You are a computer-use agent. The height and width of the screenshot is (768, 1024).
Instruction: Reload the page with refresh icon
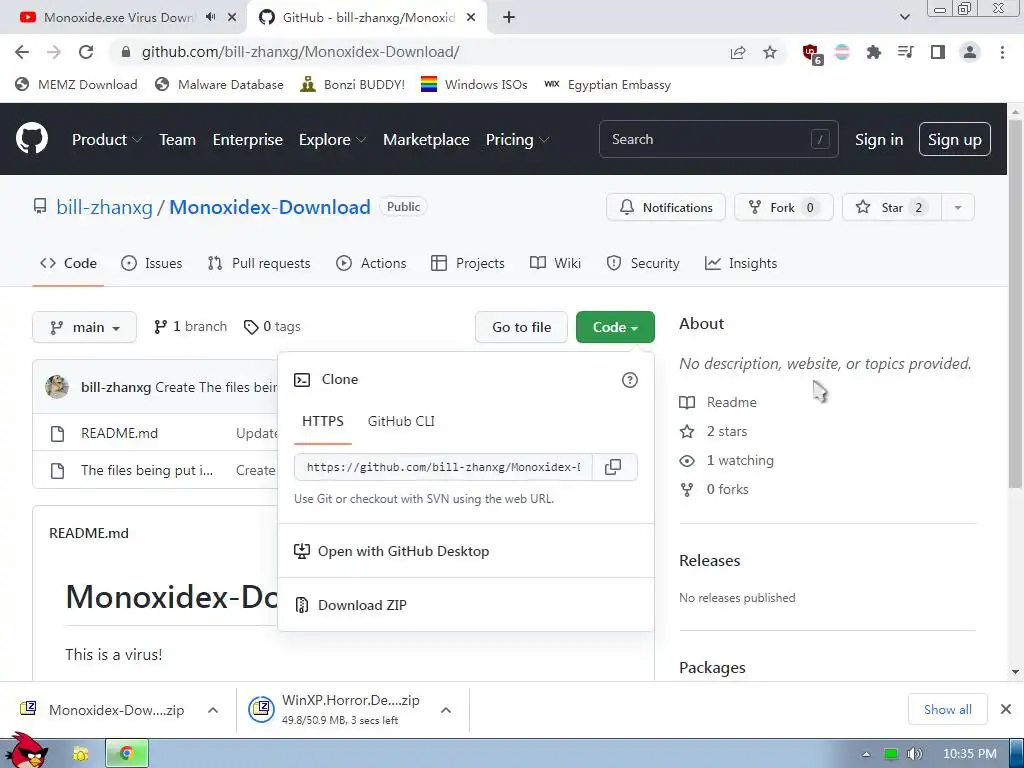[x=86, y=52]
